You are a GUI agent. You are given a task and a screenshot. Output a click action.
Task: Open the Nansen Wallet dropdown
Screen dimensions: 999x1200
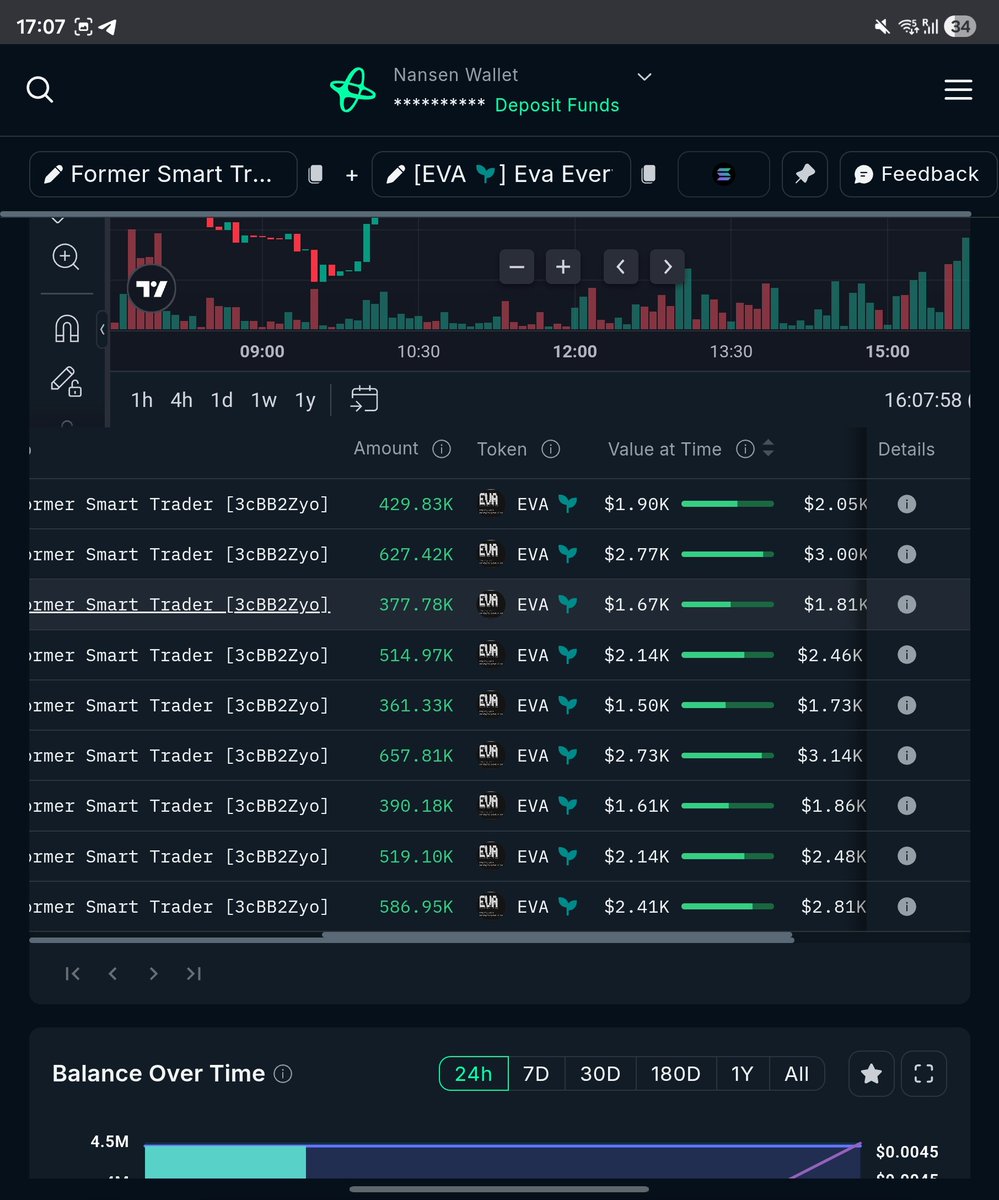pos(643,76)
